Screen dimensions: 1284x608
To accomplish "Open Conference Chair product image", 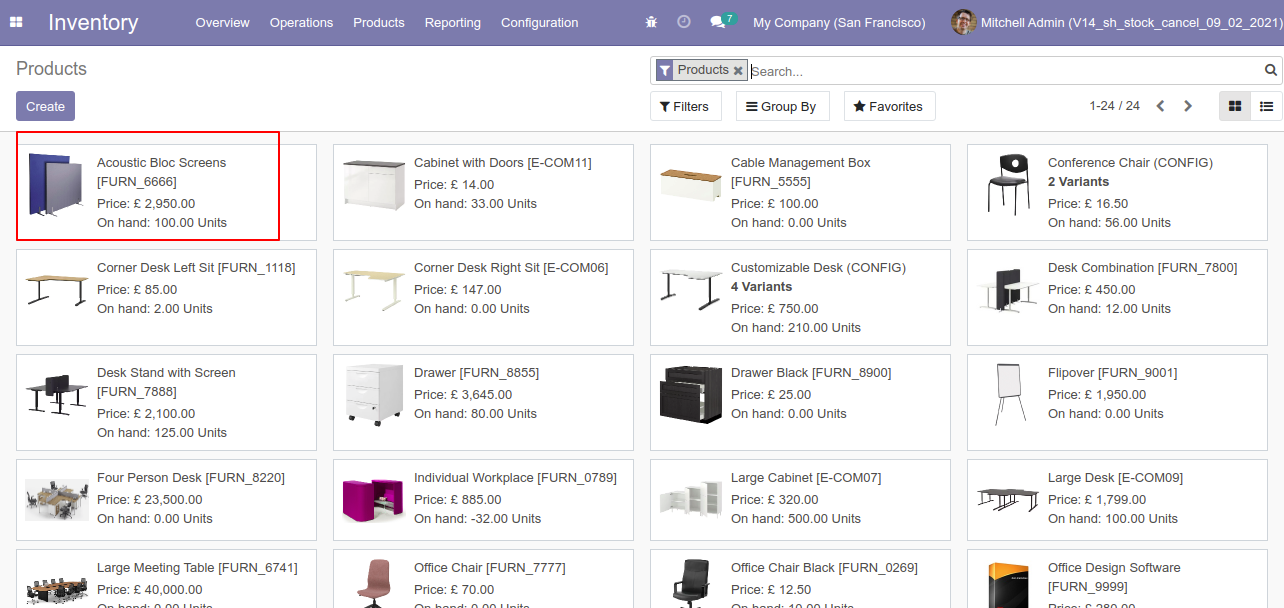I will coord(1008,184).
